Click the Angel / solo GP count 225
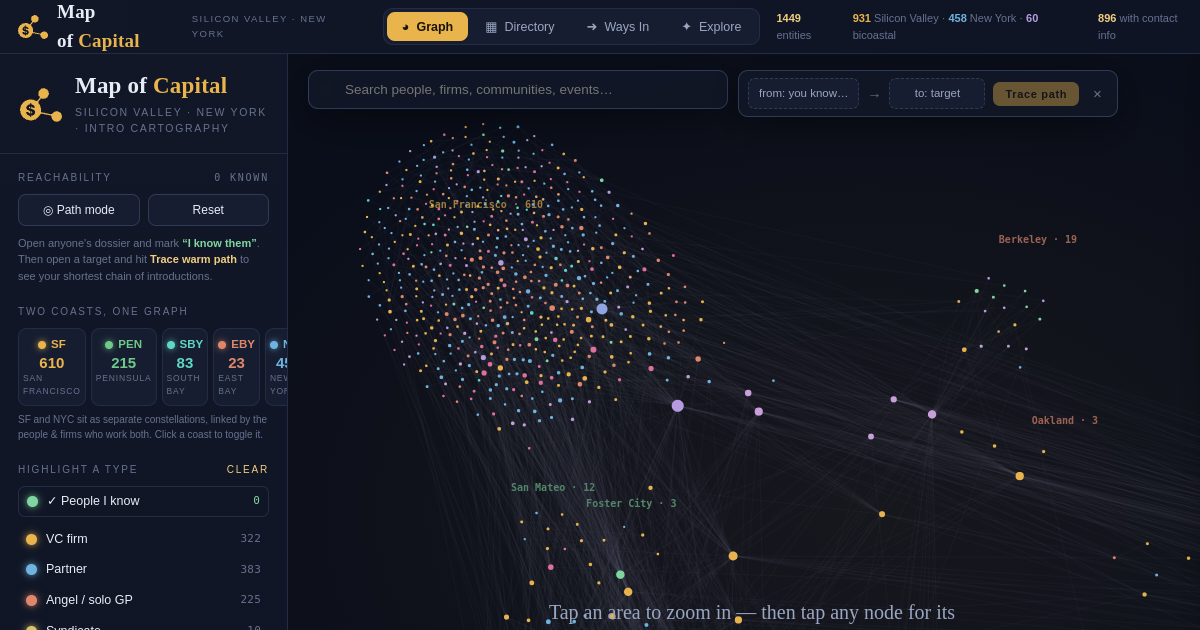 [x=250, y=600]
